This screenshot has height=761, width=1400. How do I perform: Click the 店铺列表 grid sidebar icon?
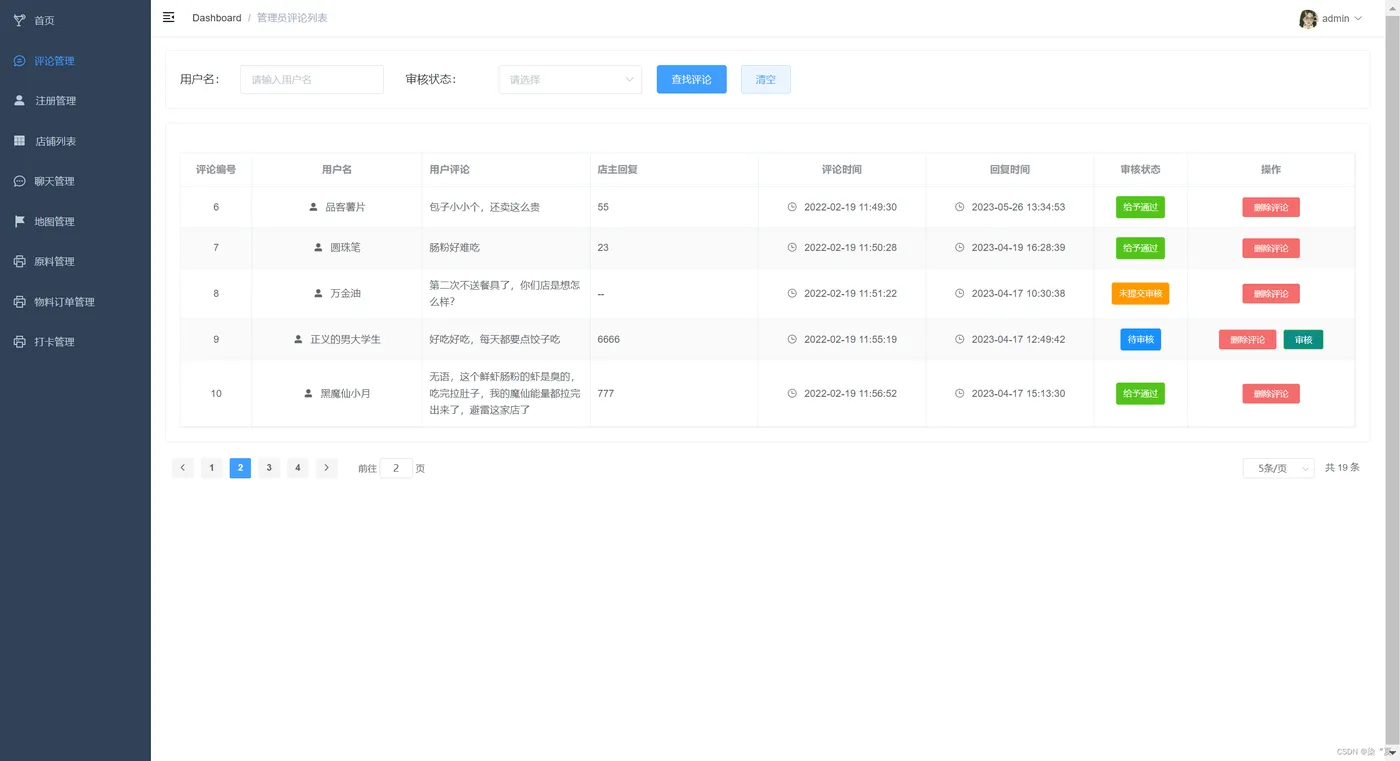19,141
